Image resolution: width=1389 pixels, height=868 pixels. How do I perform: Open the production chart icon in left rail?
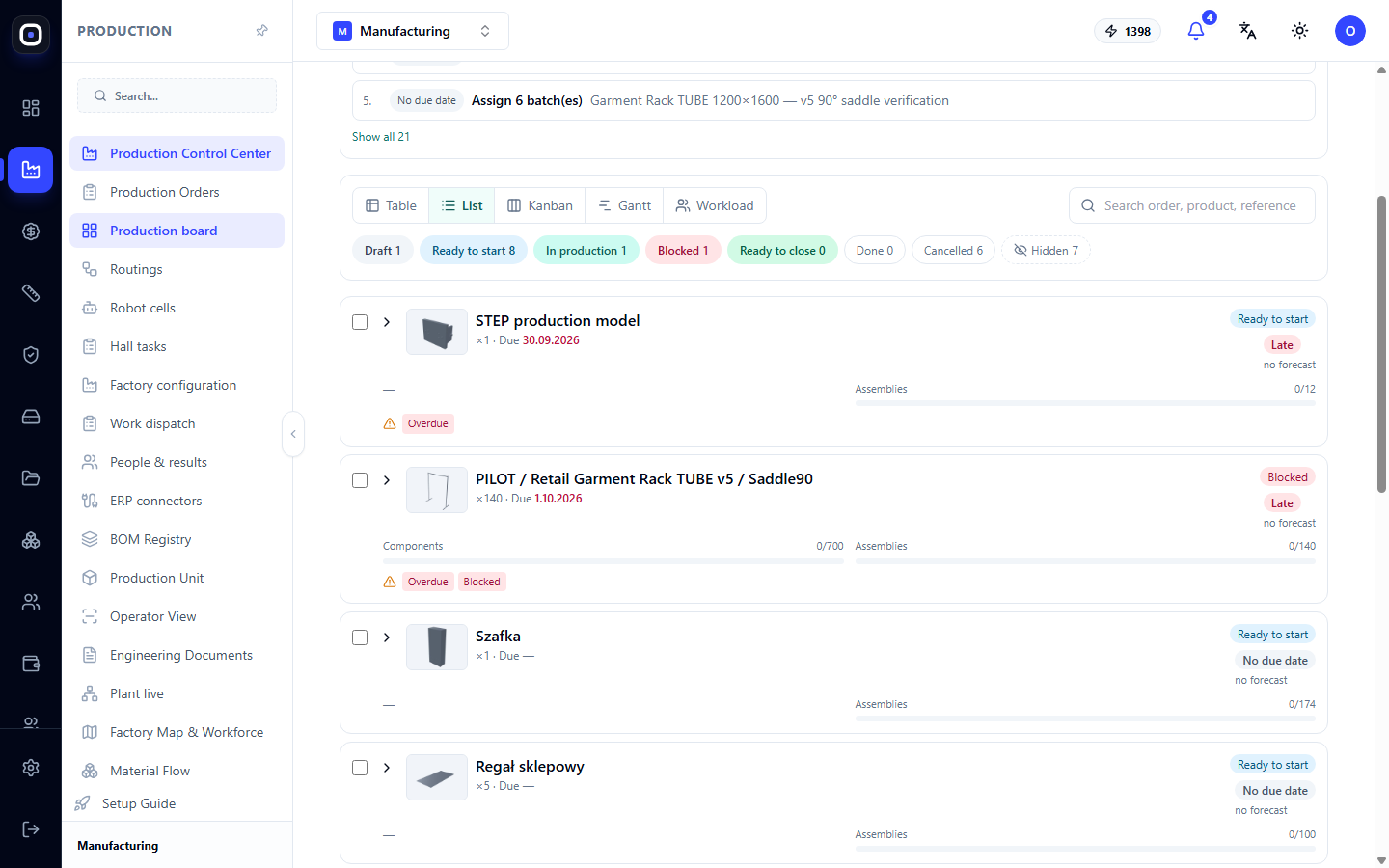[x=31, y=170]
